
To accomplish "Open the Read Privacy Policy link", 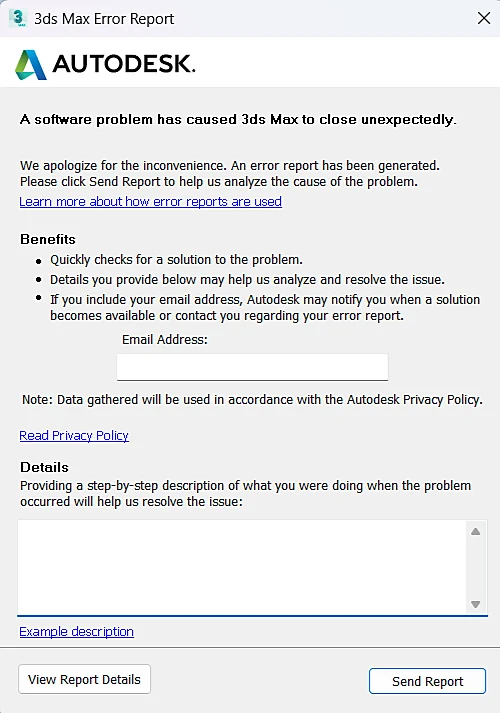I will coord(74,436).
